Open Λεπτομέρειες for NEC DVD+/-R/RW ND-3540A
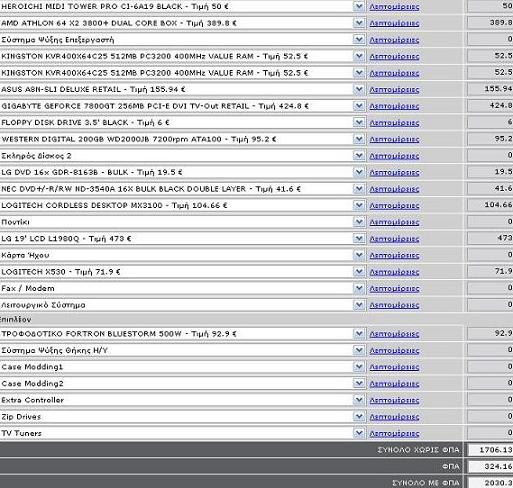 coord(394,189)
